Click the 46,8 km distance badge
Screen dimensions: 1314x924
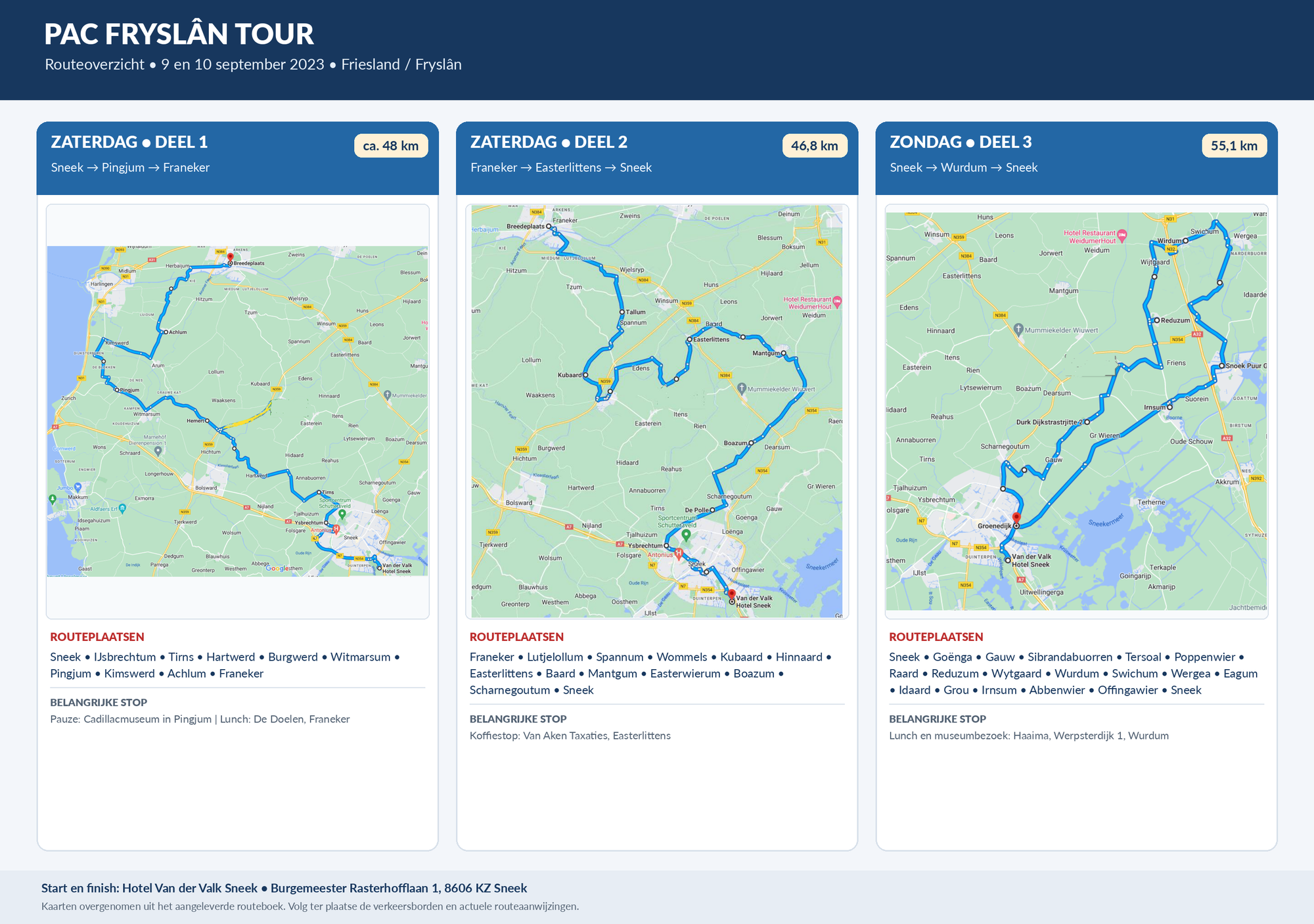pos(815,146)
